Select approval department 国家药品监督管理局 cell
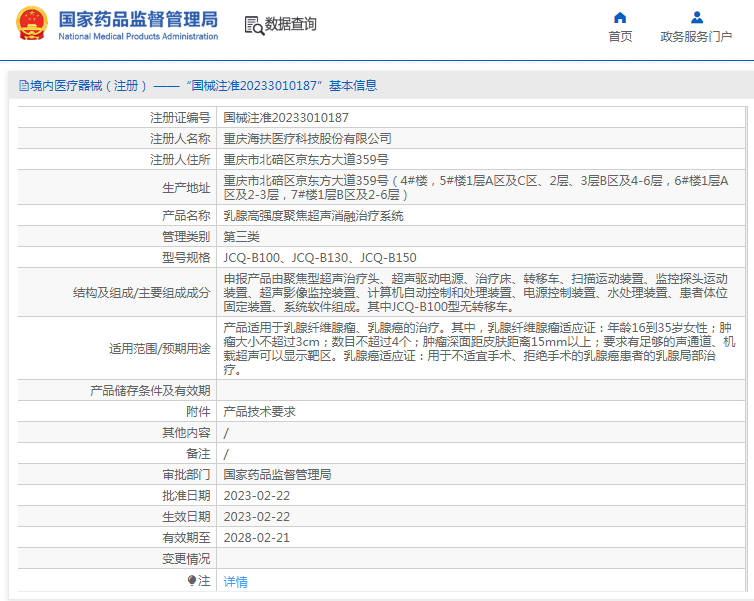Viewport: 754px width, 601px height. pos(277,475)
